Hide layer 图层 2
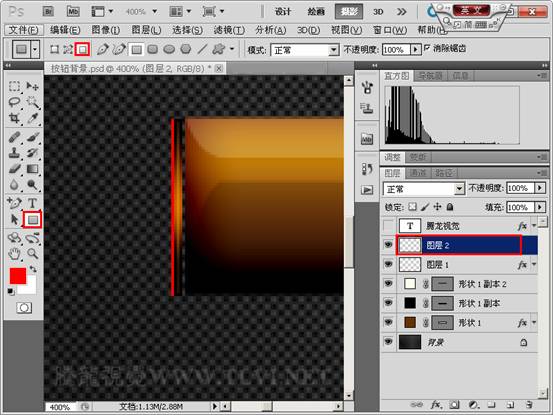 (x=388, y=245)
